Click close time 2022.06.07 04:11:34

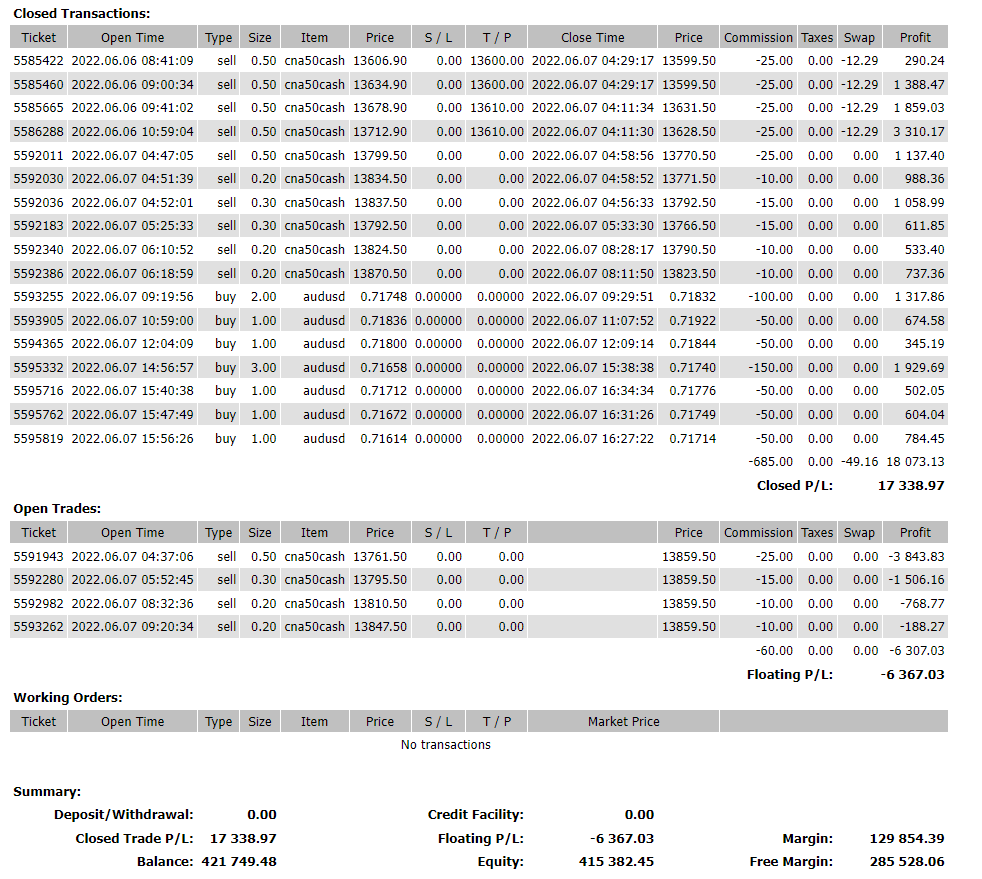pos(592,108)
